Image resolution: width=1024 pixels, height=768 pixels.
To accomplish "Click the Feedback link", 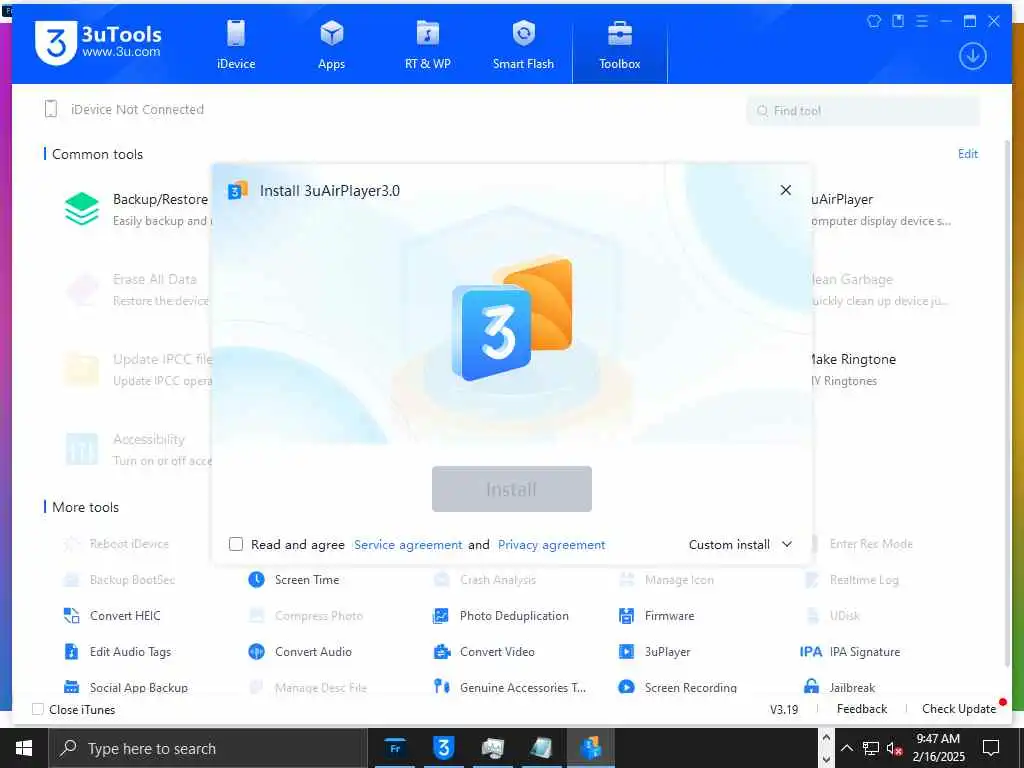I will click(861, 709).
